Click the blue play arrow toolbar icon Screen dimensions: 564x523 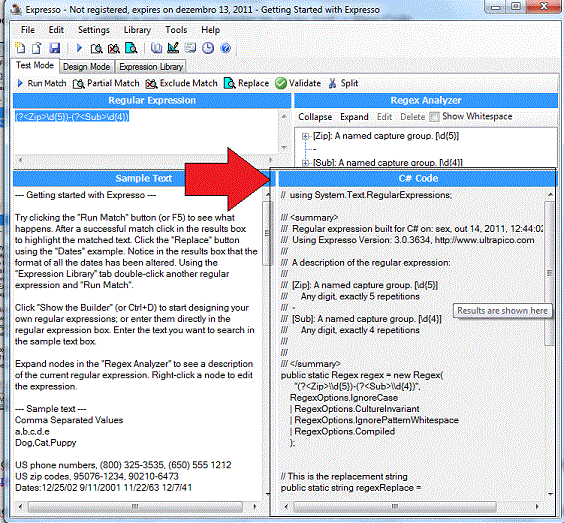point(79,48)
